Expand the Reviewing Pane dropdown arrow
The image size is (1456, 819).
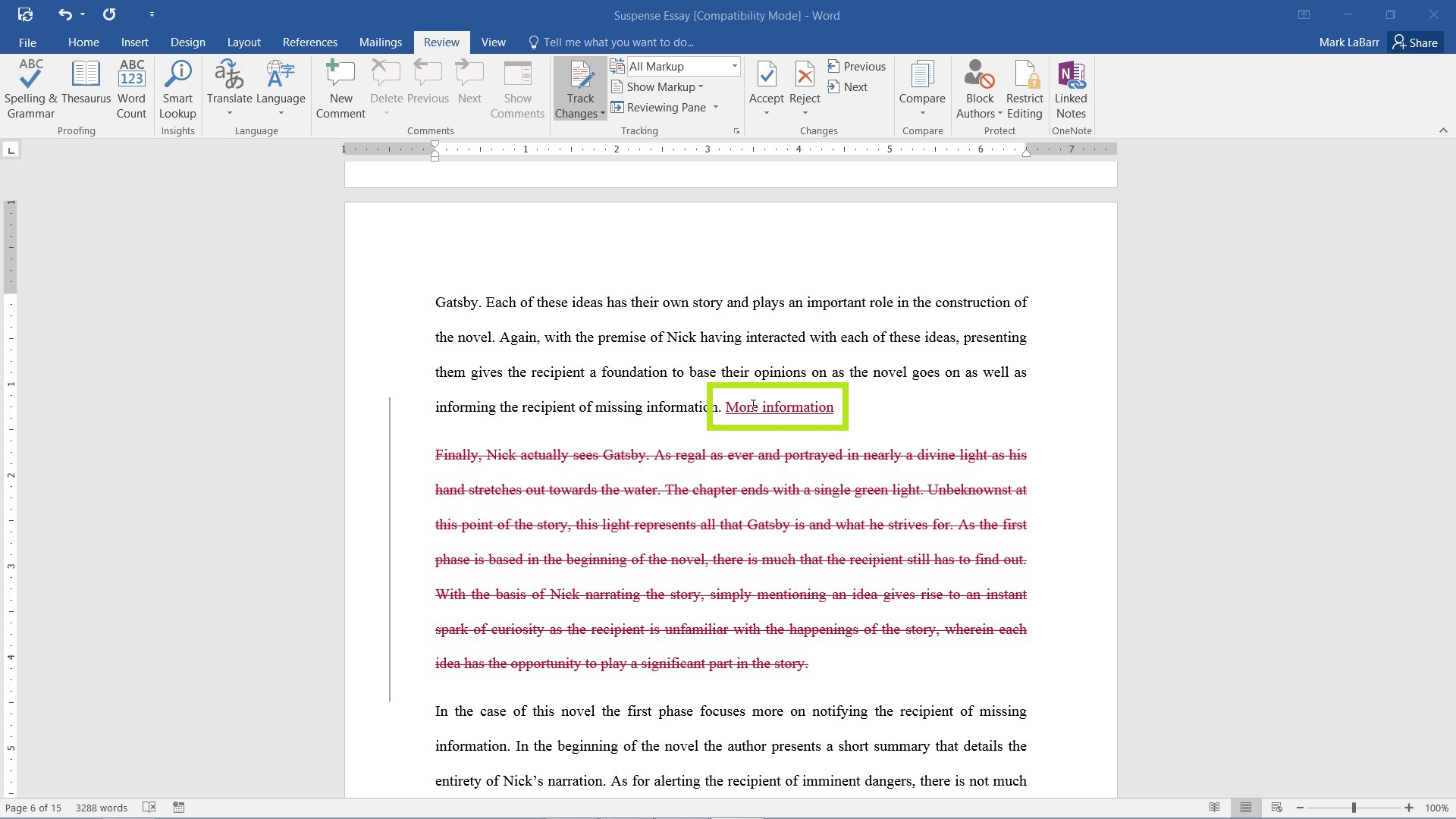716,108
